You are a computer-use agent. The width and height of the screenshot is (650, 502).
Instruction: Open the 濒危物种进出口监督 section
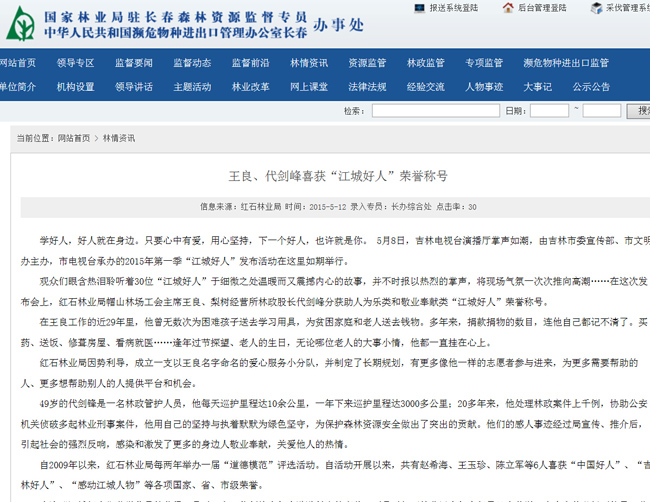pos(565,62)
